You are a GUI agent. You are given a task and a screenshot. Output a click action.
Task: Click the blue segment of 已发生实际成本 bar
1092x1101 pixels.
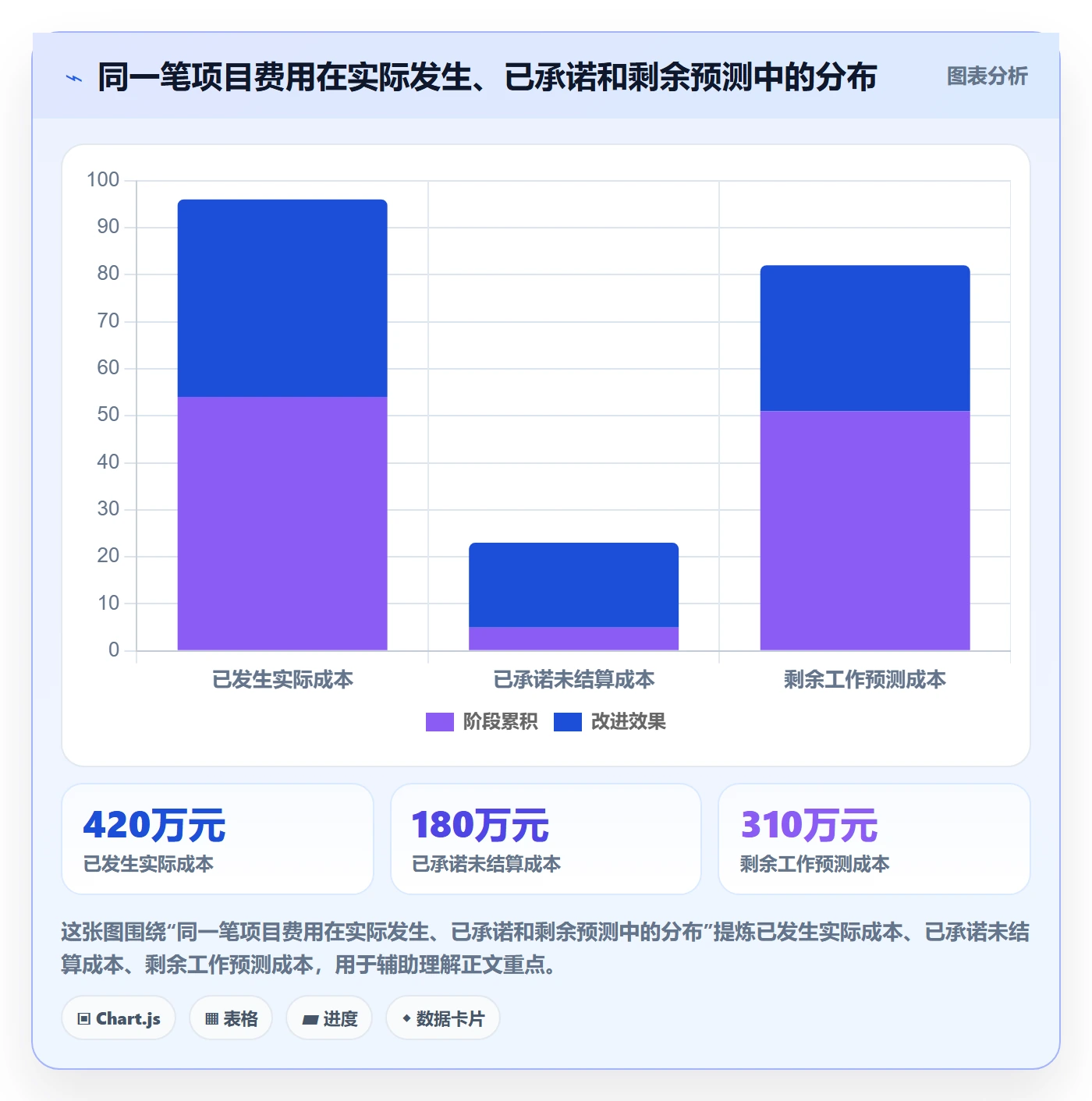(282, 298)
